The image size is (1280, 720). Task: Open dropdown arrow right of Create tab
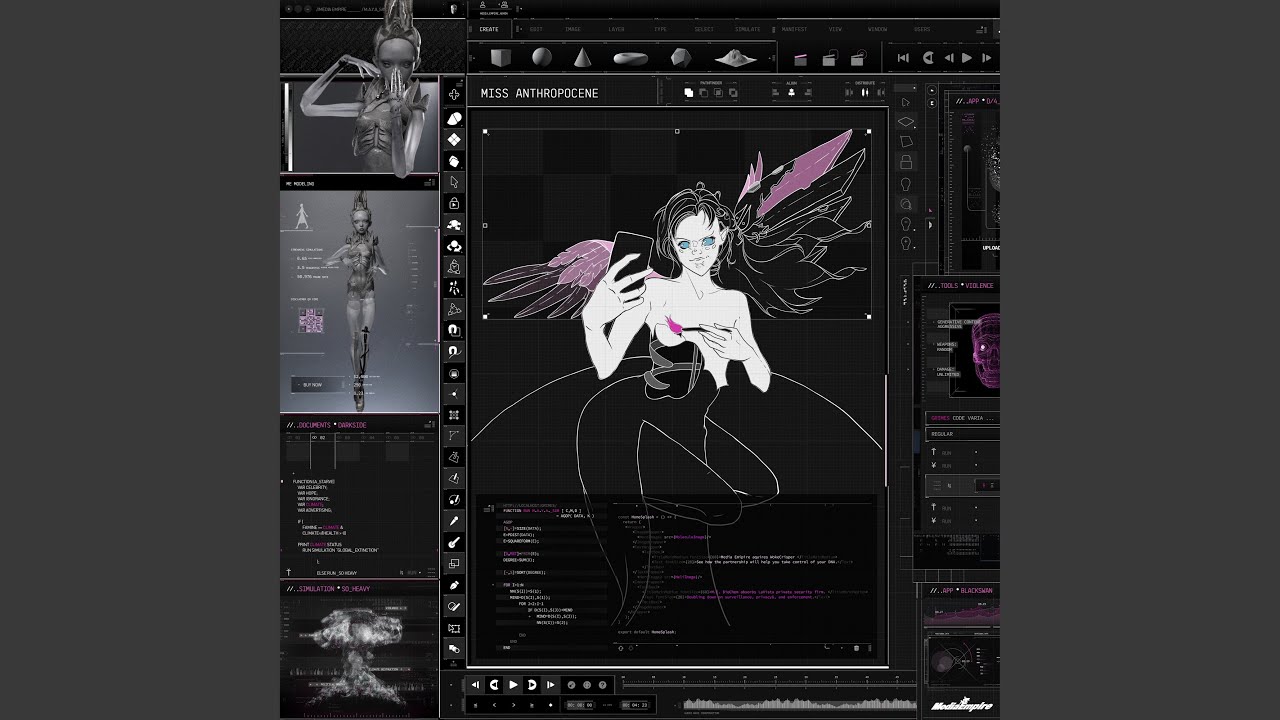(519, 29)
